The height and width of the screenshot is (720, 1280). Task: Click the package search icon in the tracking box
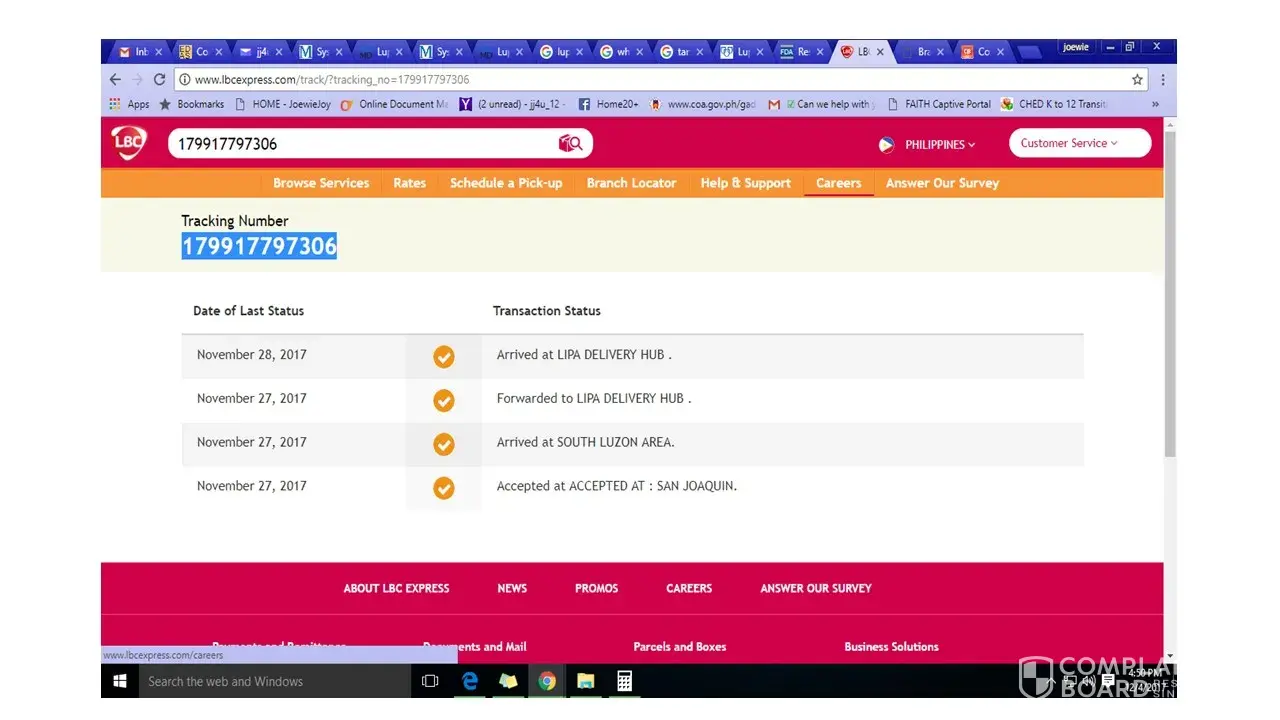point(570,144)
